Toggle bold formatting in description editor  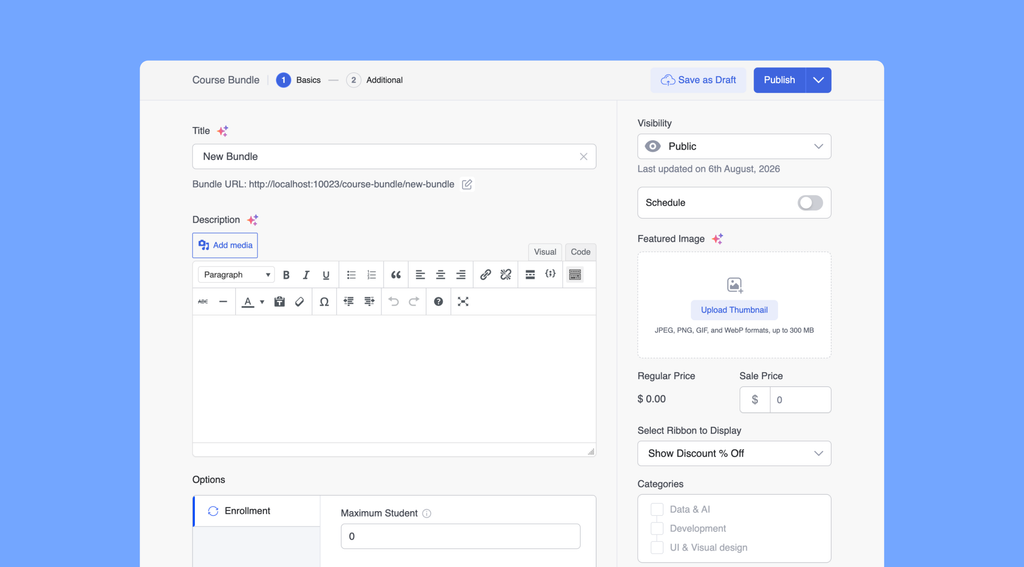[285, 275]
